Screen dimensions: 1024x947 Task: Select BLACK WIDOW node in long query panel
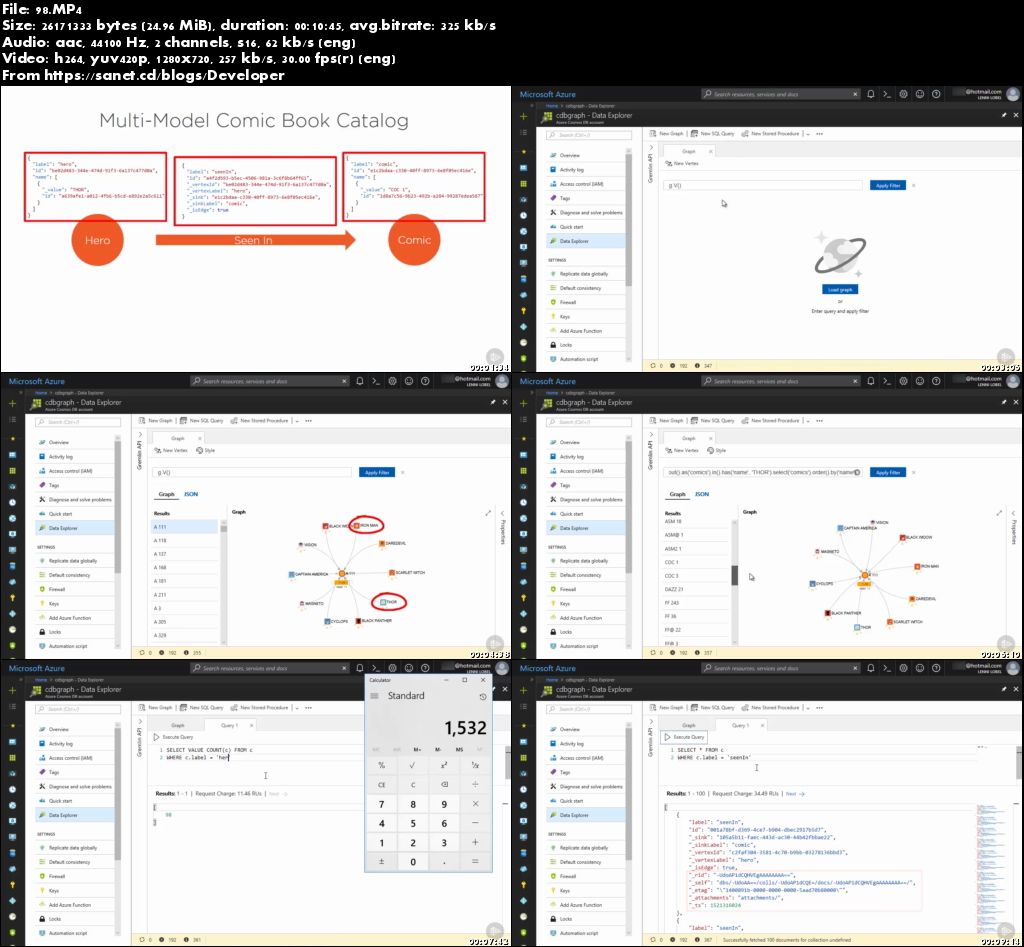(x=916, y=538)
